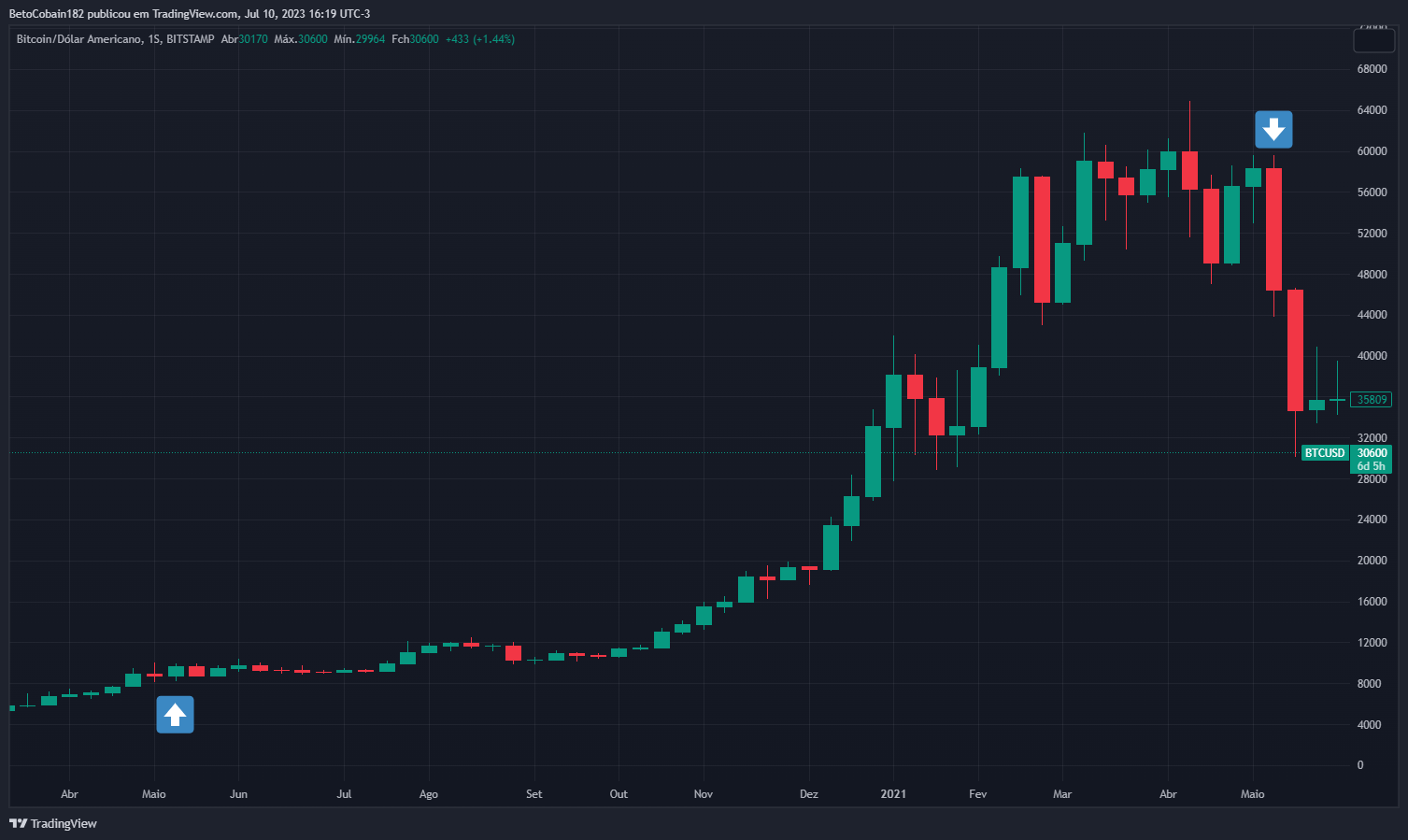The image size is (1408, 840).
Task: Click the 2021 time axis label
Action: point(893,794)
